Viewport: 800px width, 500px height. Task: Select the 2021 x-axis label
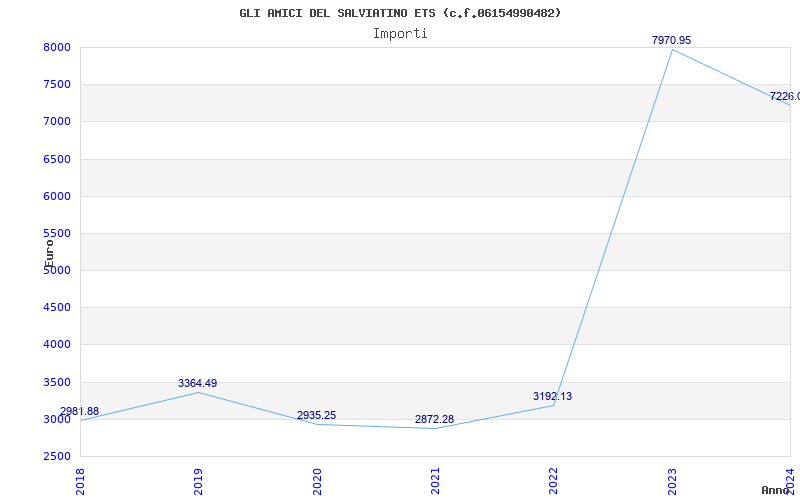point(435,482)
